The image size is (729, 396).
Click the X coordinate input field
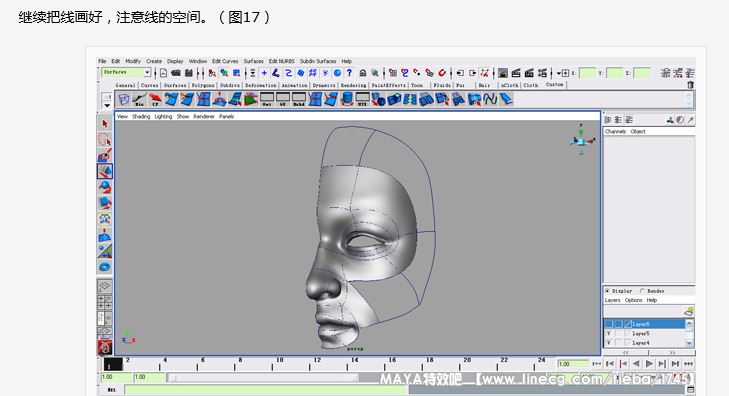pos(587,73)
